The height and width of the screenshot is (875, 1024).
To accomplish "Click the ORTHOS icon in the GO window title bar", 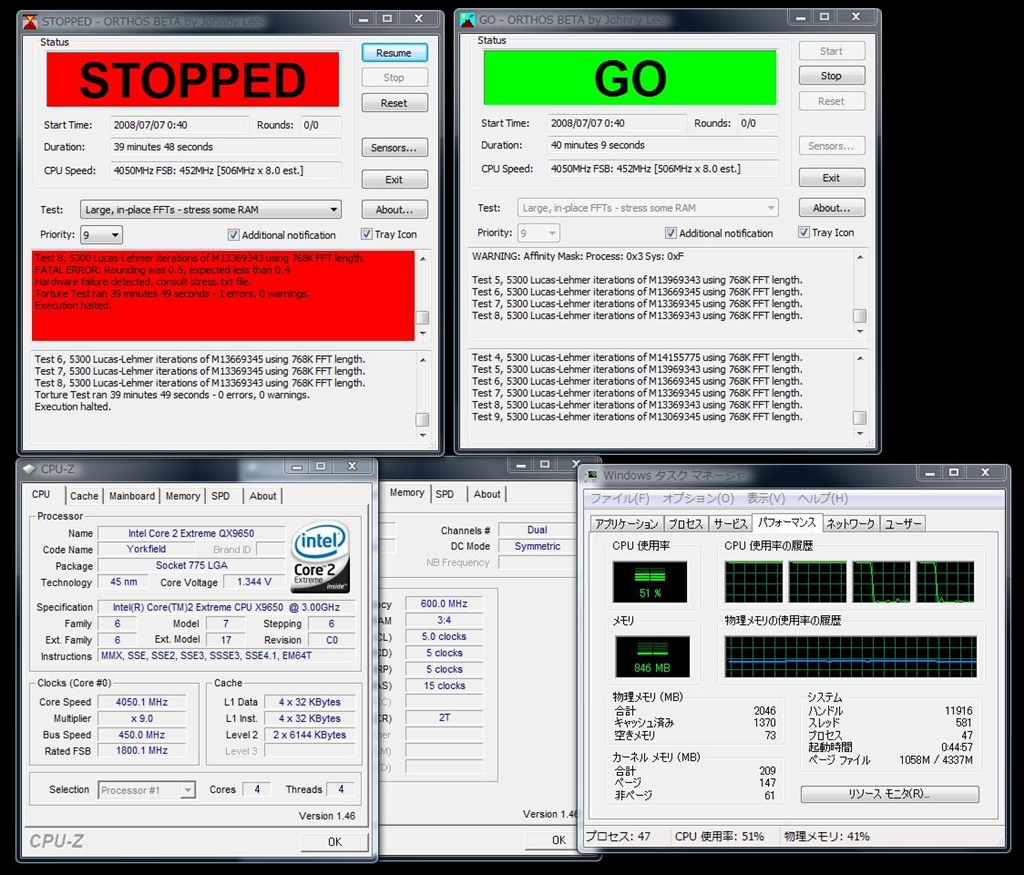I will (467, 20).
